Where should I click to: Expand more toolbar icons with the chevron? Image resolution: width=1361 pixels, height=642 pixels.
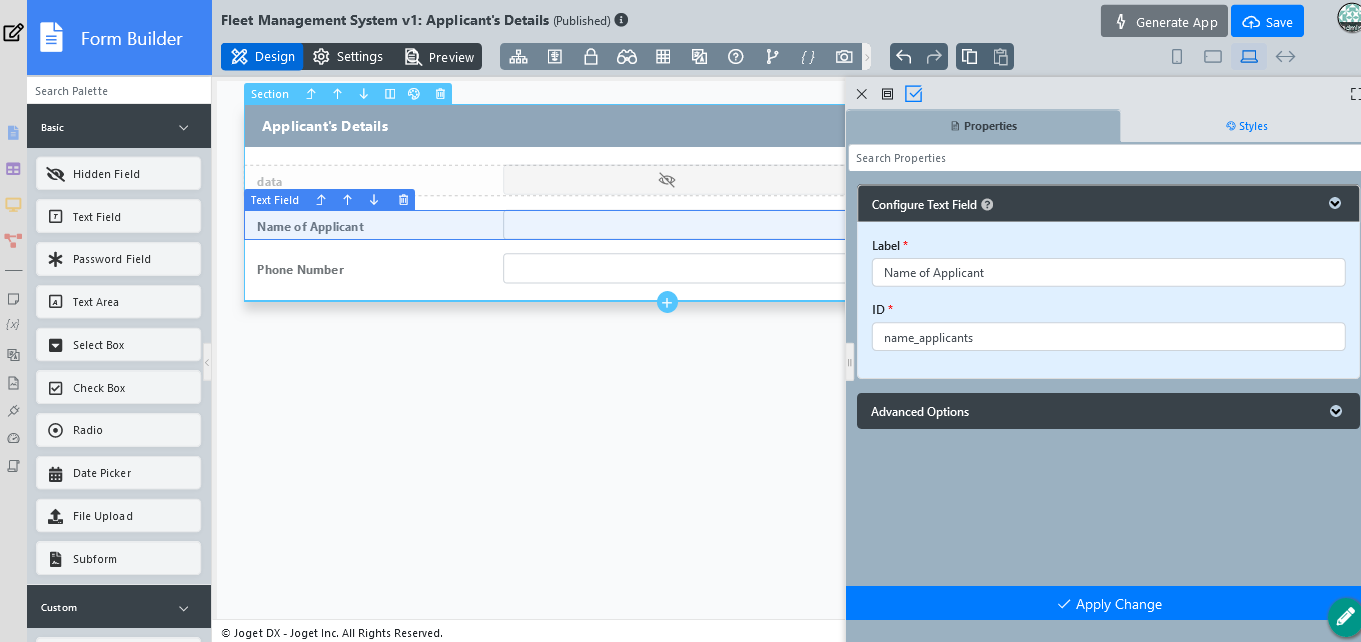(x=866, y=57)
